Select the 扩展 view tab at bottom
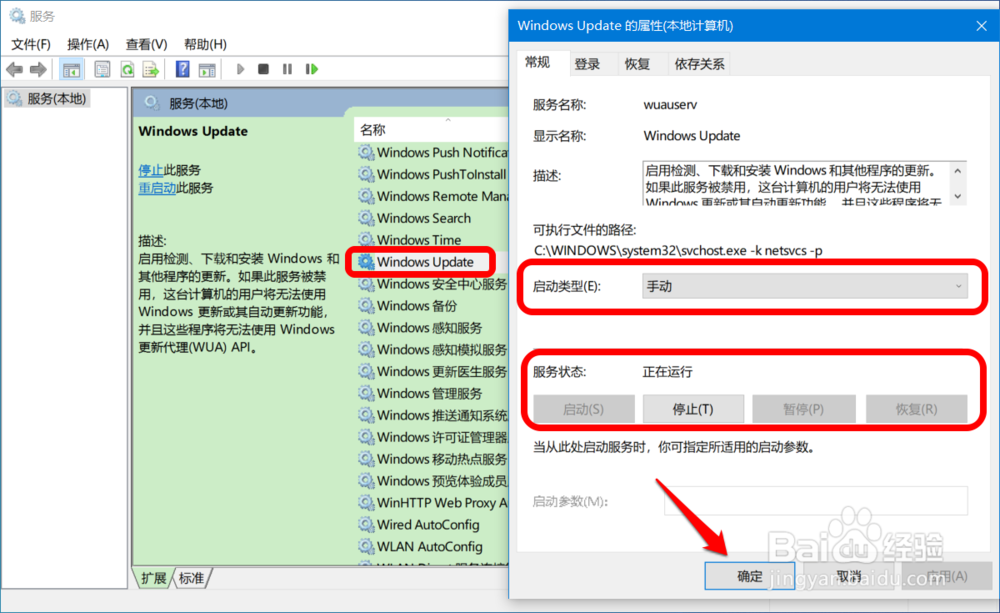1000x613 pixels. [153, 578]
